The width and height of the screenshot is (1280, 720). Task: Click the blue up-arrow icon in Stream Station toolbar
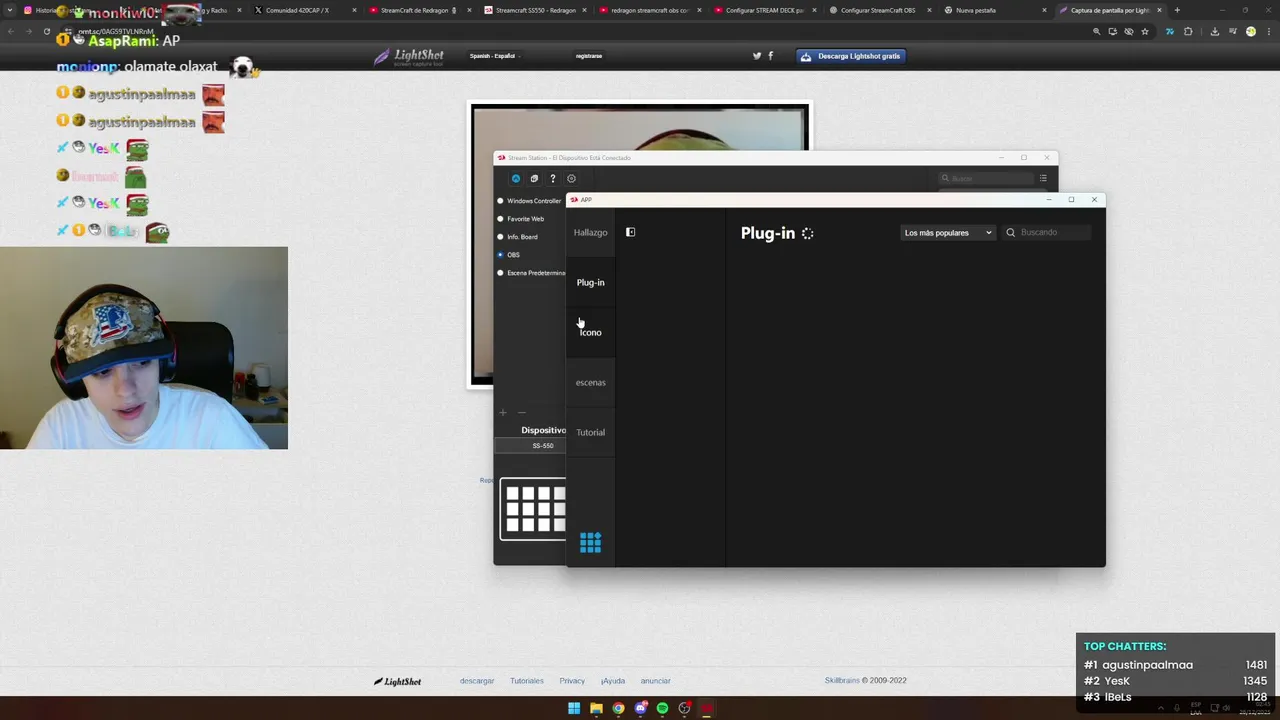point(516,179)
